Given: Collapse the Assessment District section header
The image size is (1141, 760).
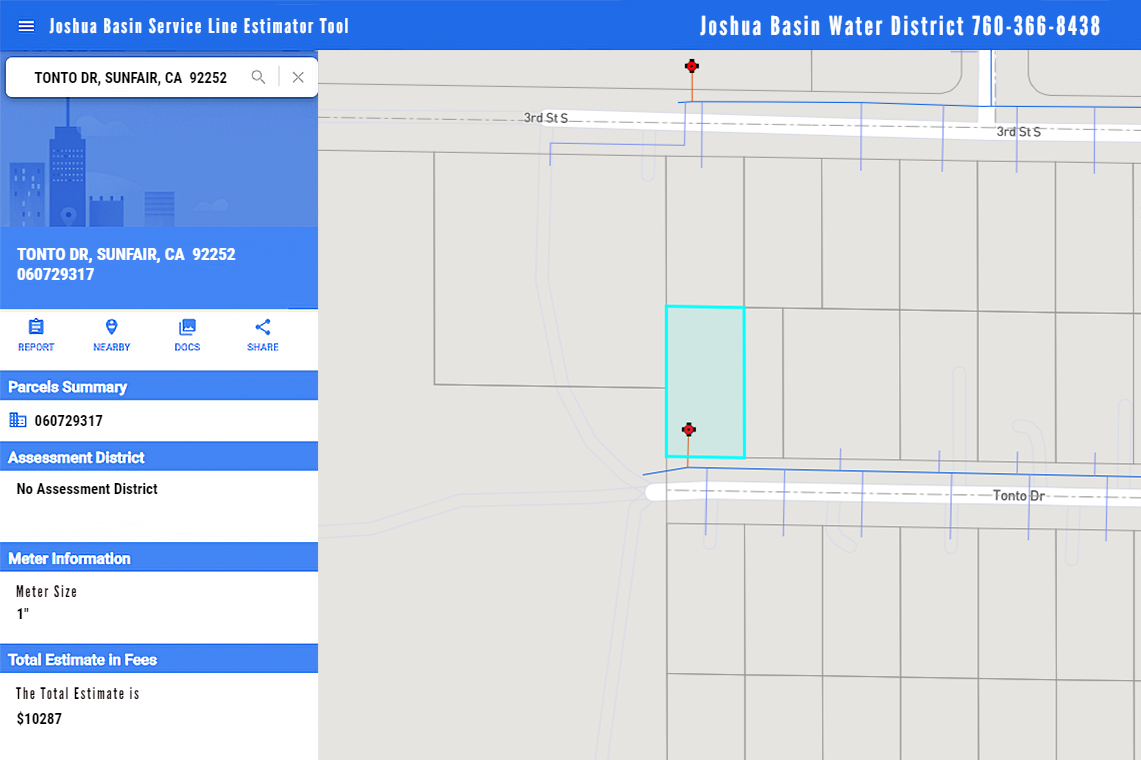Looking at the screenshot, I should [159, 456].
